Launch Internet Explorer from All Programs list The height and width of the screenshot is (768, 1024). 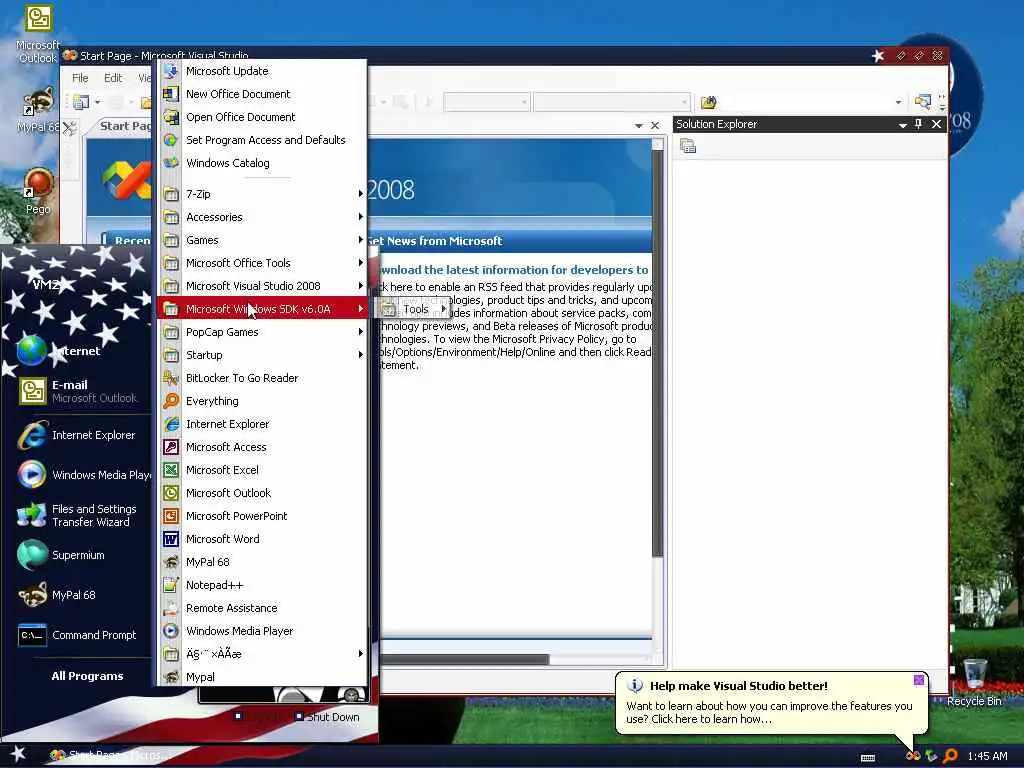click(262, 424)
